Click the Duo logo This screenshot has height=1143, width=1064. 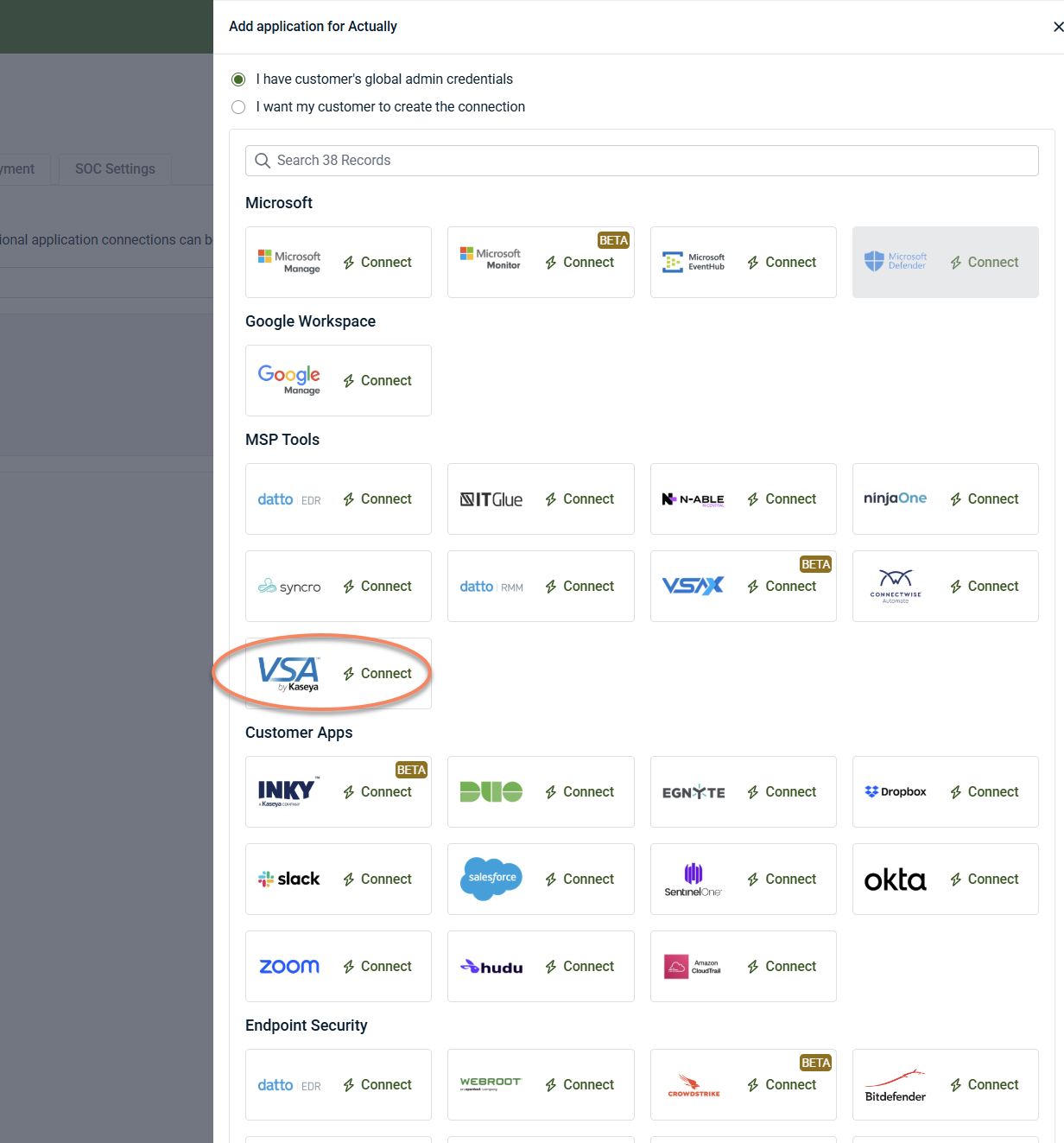tap(491, 791)
